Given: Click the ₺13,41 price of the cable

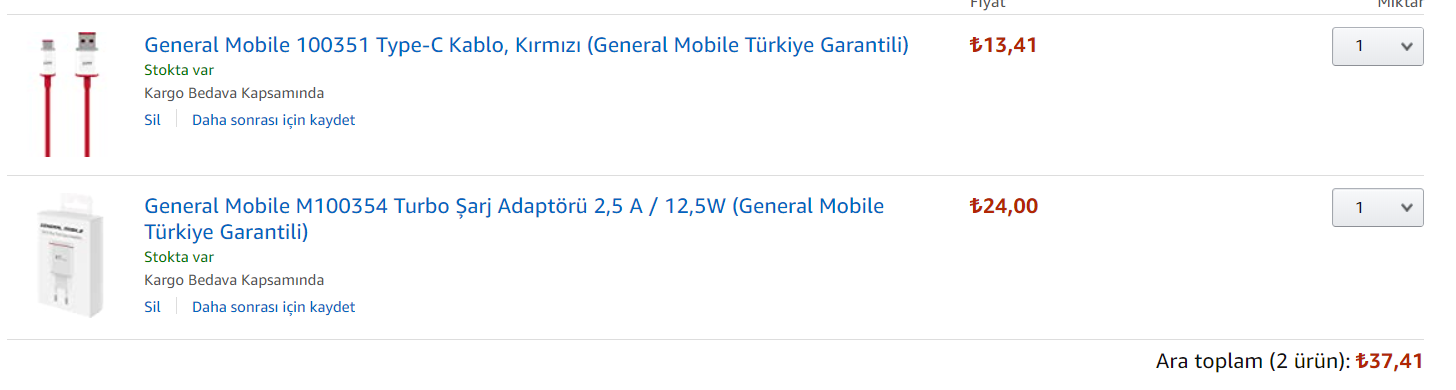Looking at the screenshot, I should pyautogui.click(x=1003, y=45).
